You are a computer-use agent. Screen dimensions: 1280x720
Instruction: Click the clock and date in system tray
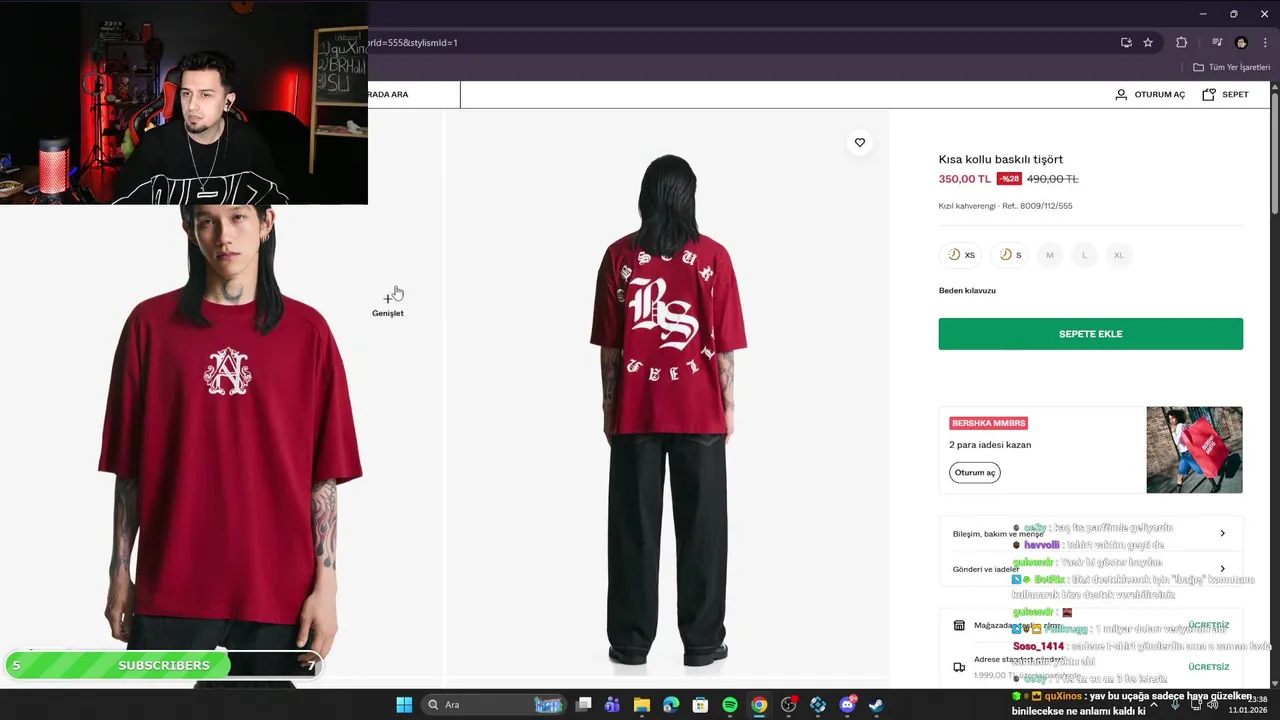[1250, 705]
